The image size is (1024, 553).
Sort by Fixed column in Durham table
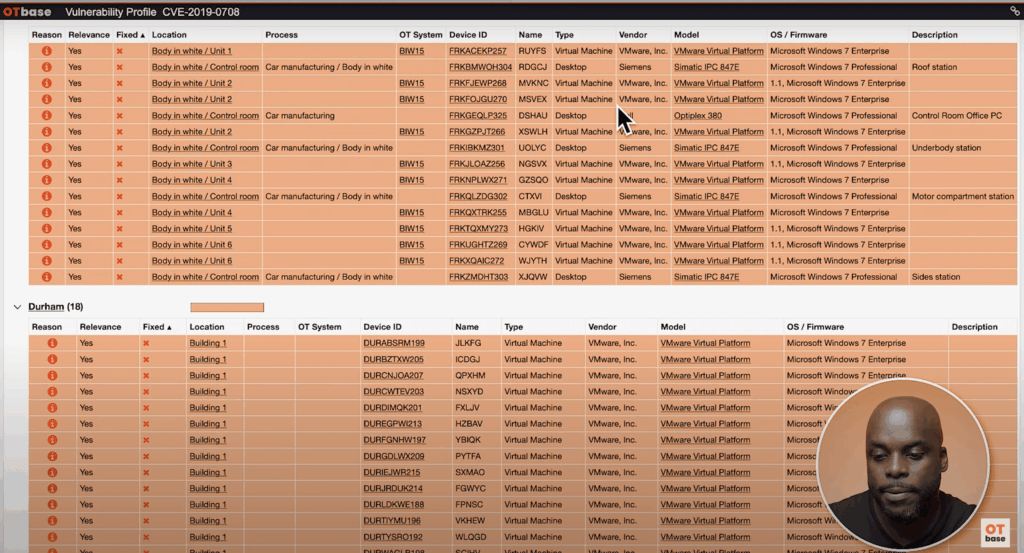157,327
